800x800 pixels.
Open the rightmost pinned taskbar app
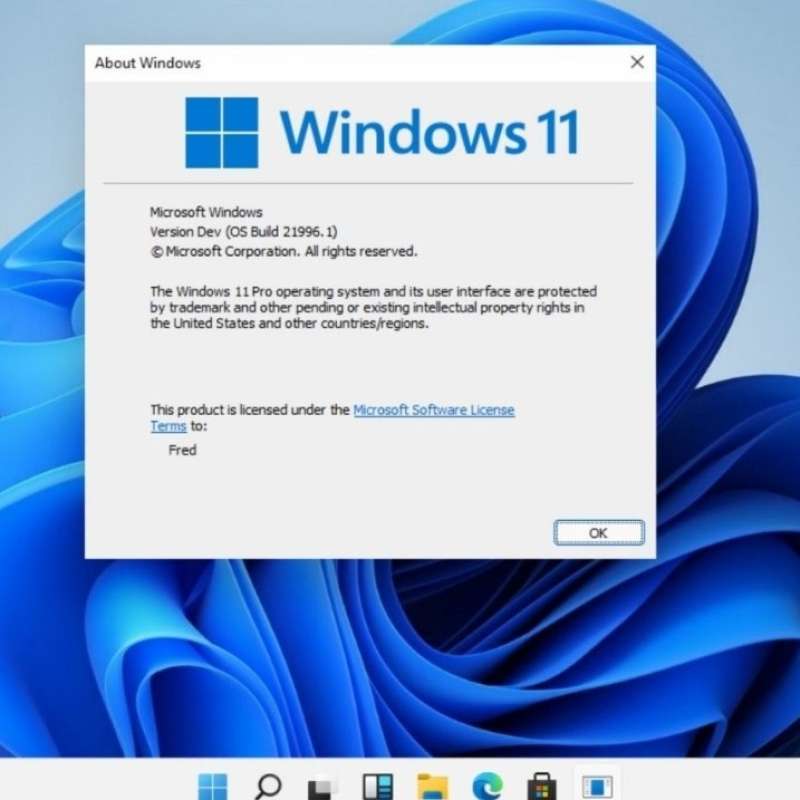click(x=597, y=788)
